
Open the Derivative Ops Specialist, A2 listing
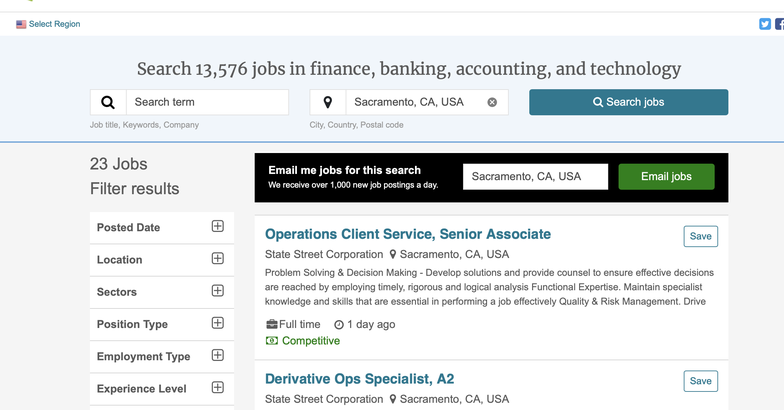360,379
